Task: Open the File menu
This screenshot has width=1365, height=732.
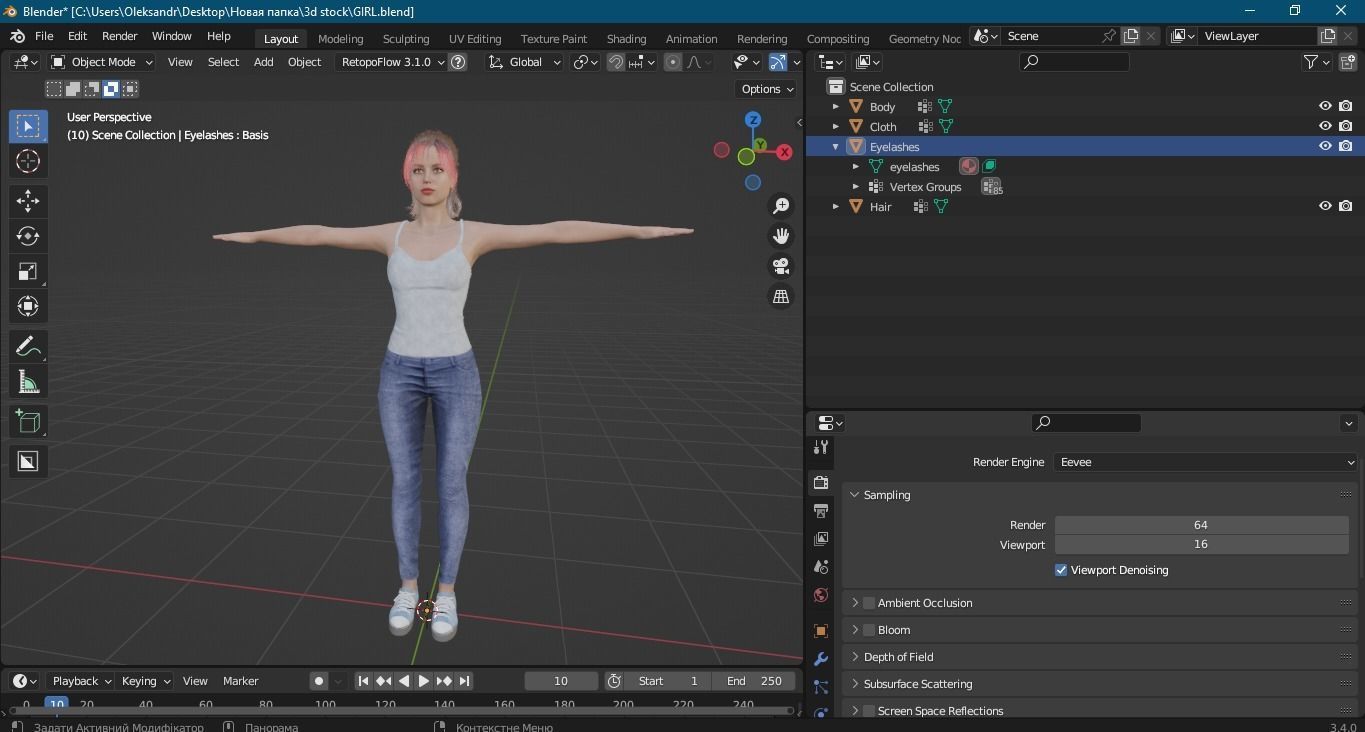Action: click(x=44, y=36)
